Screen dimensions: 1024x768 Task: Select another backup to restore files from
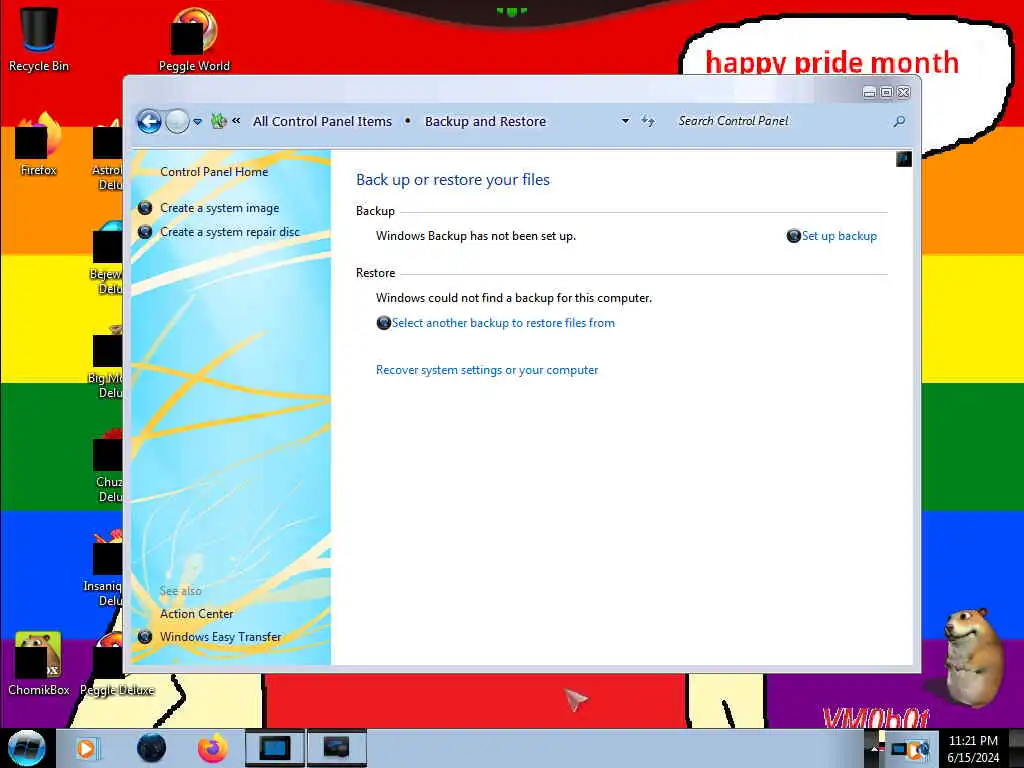(x=503, y=323)
